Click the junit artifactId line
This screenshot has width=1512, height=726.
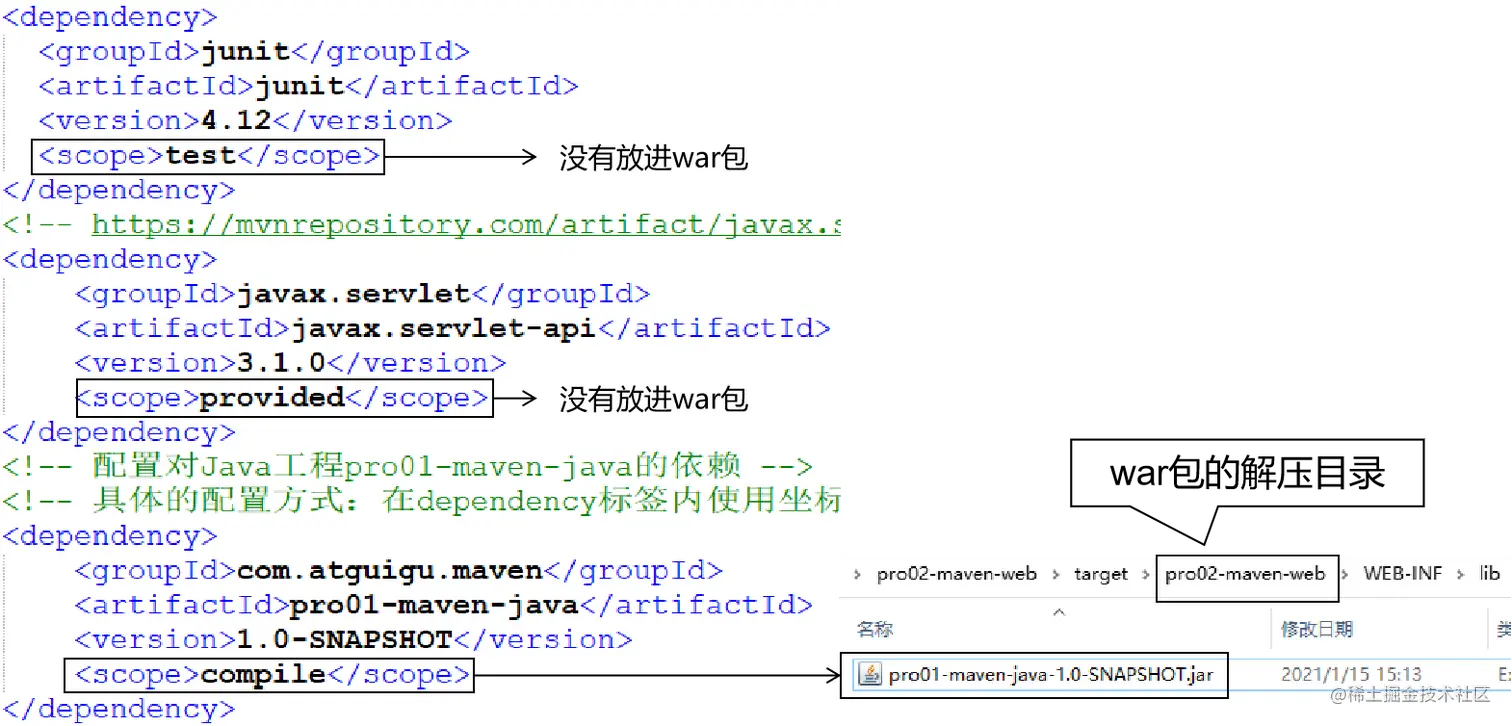coord(308,86)
